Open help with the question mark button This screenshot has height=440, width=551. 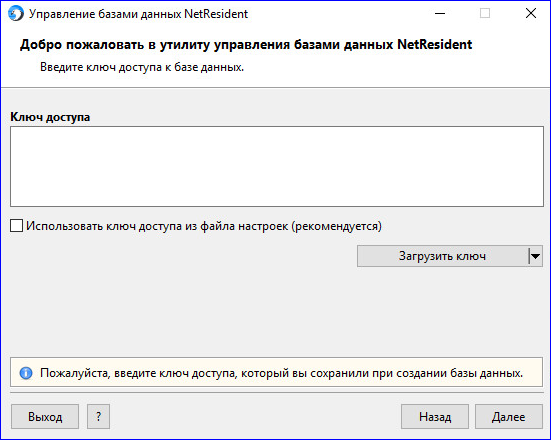pyautogui.click(x=98, y=416)
